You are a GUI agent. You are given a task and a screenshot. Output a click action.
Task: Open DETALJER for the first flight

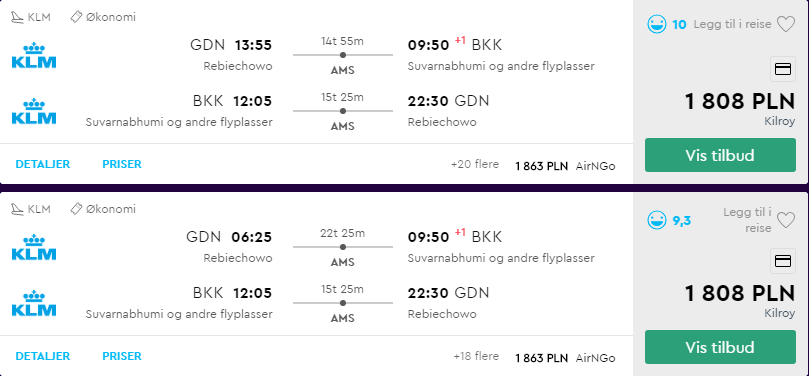tap(42, 165)
